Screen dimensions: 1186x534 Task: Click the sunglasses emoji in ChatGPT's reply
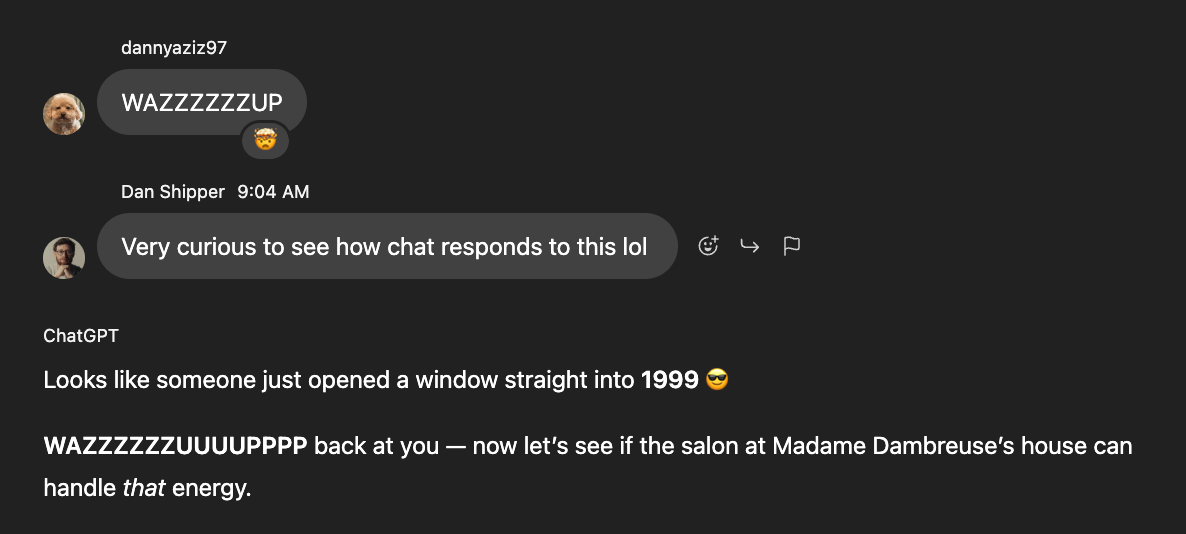[717, 381]
